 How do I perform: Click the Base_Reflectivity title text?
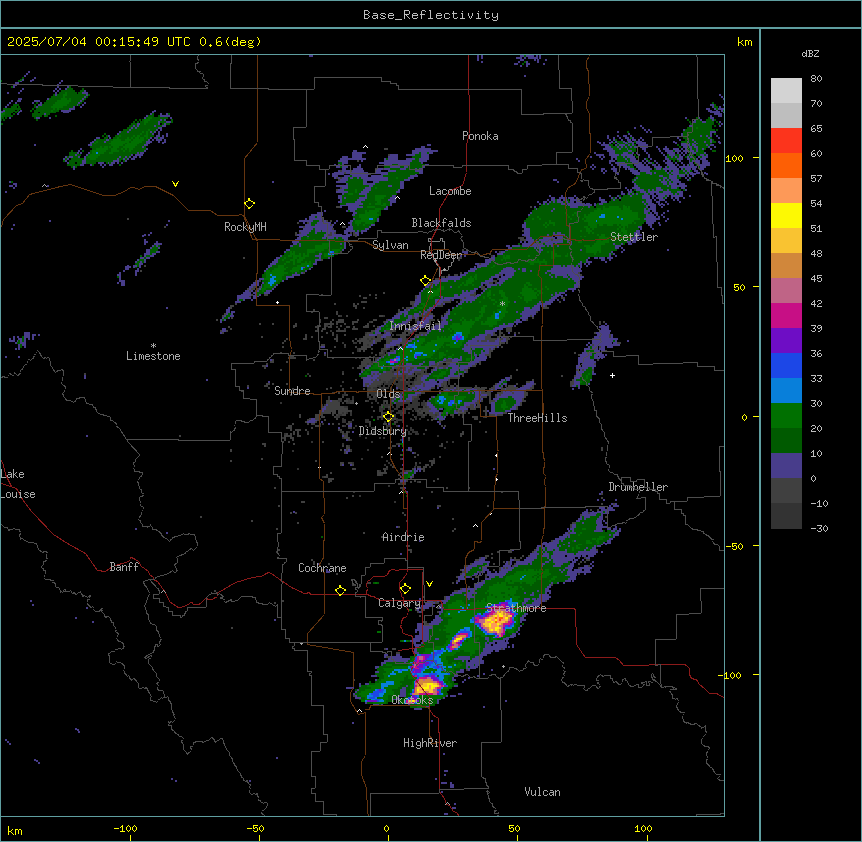[x=431, y=15]
